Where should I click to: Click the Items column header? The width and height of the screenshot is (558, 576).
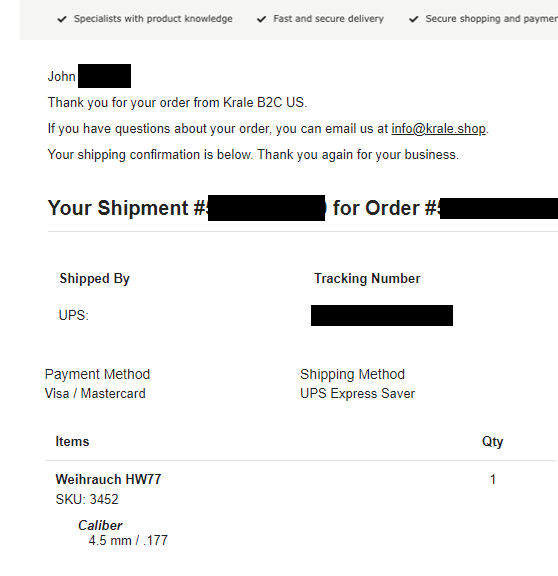coord(72,441)
